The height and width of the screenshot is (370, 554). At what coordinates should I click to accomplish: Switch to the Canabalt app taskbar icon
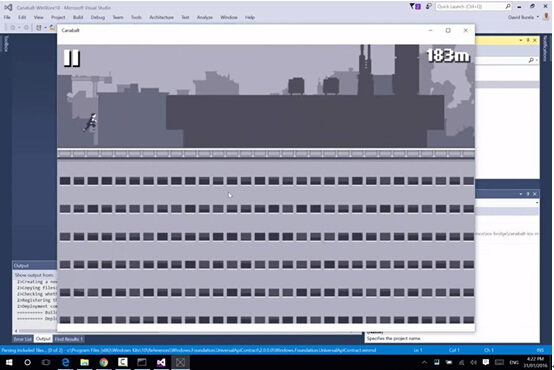[x=180, y=362]
